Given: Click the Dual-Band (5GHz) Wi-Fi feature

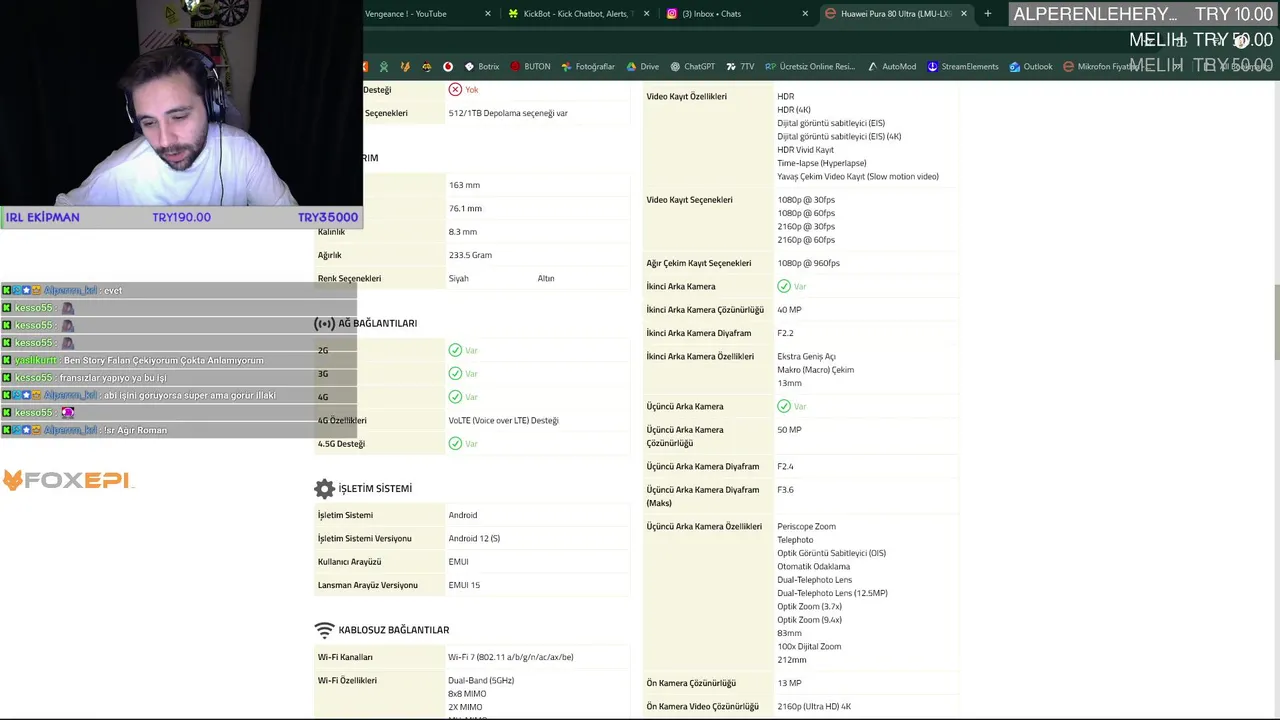Looking at the screenshot, I should tap(481, 681).
